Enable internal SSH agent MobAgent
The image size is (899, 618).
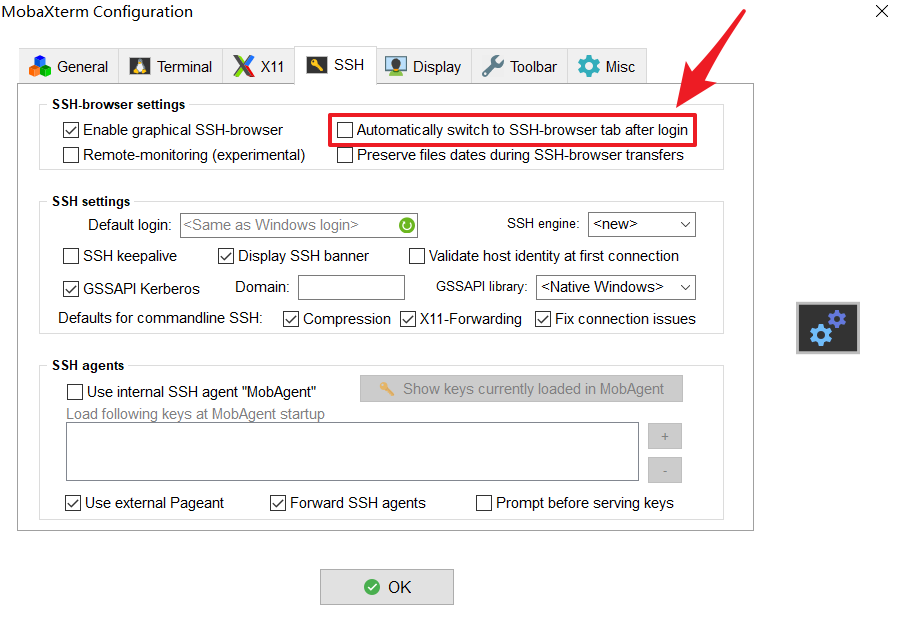click(75, 392)
